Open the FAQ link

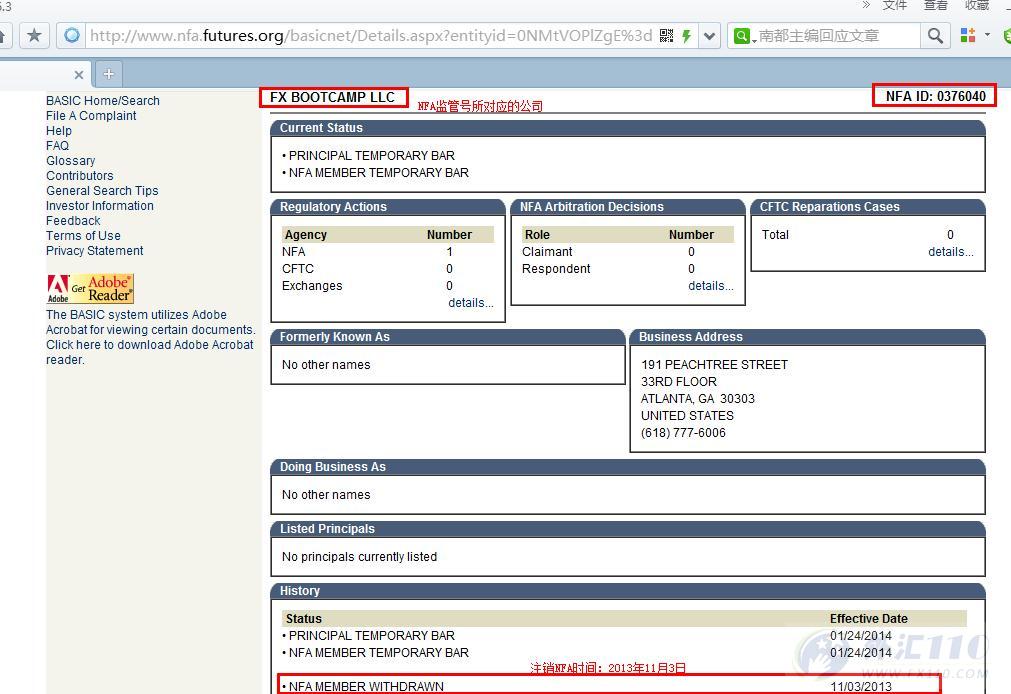(x=57, y=146)
